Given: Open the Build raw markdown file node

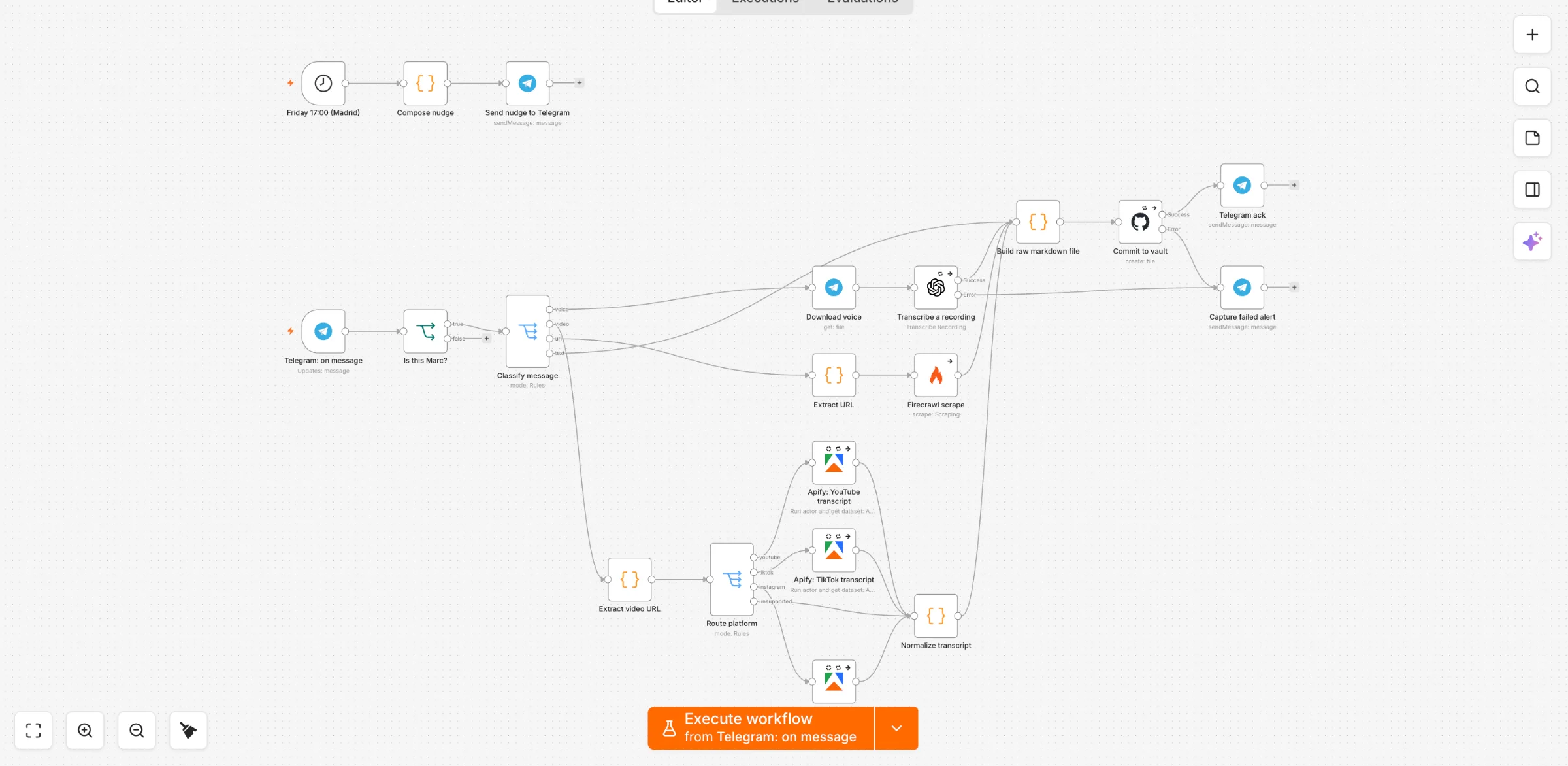Looking at the screenshot, I should tap(1038, 222).
